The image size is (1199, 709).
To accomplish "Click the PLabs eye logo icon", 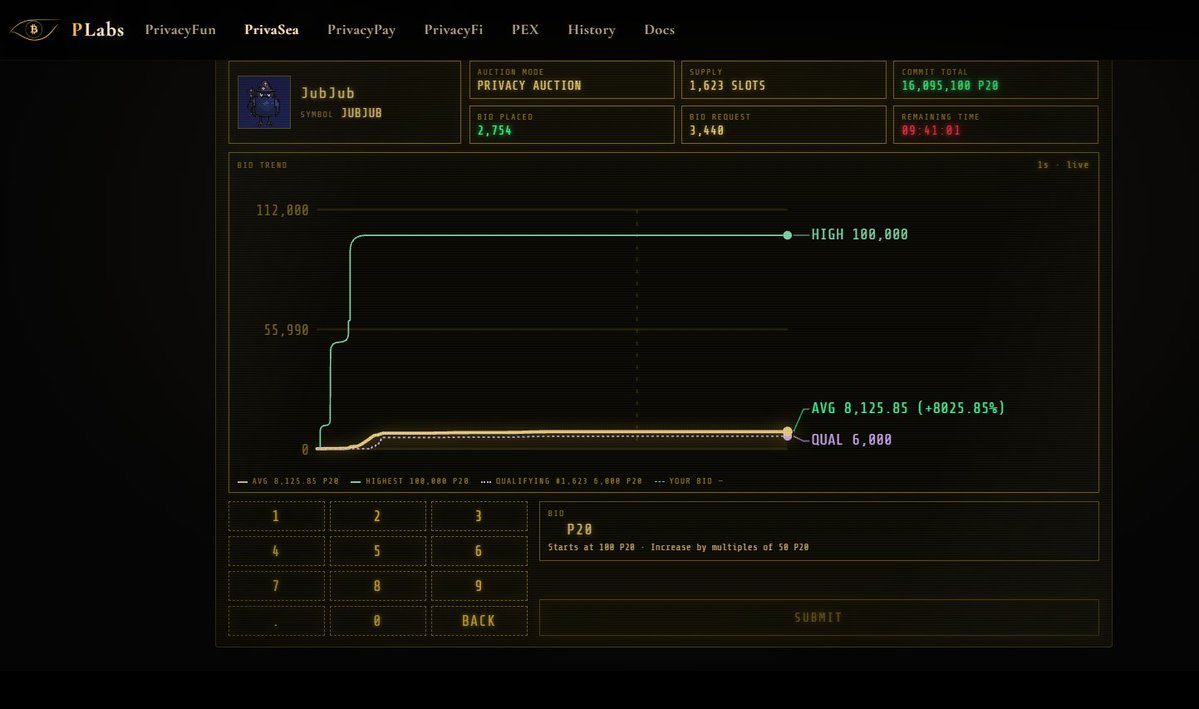I will pos(34,29).
